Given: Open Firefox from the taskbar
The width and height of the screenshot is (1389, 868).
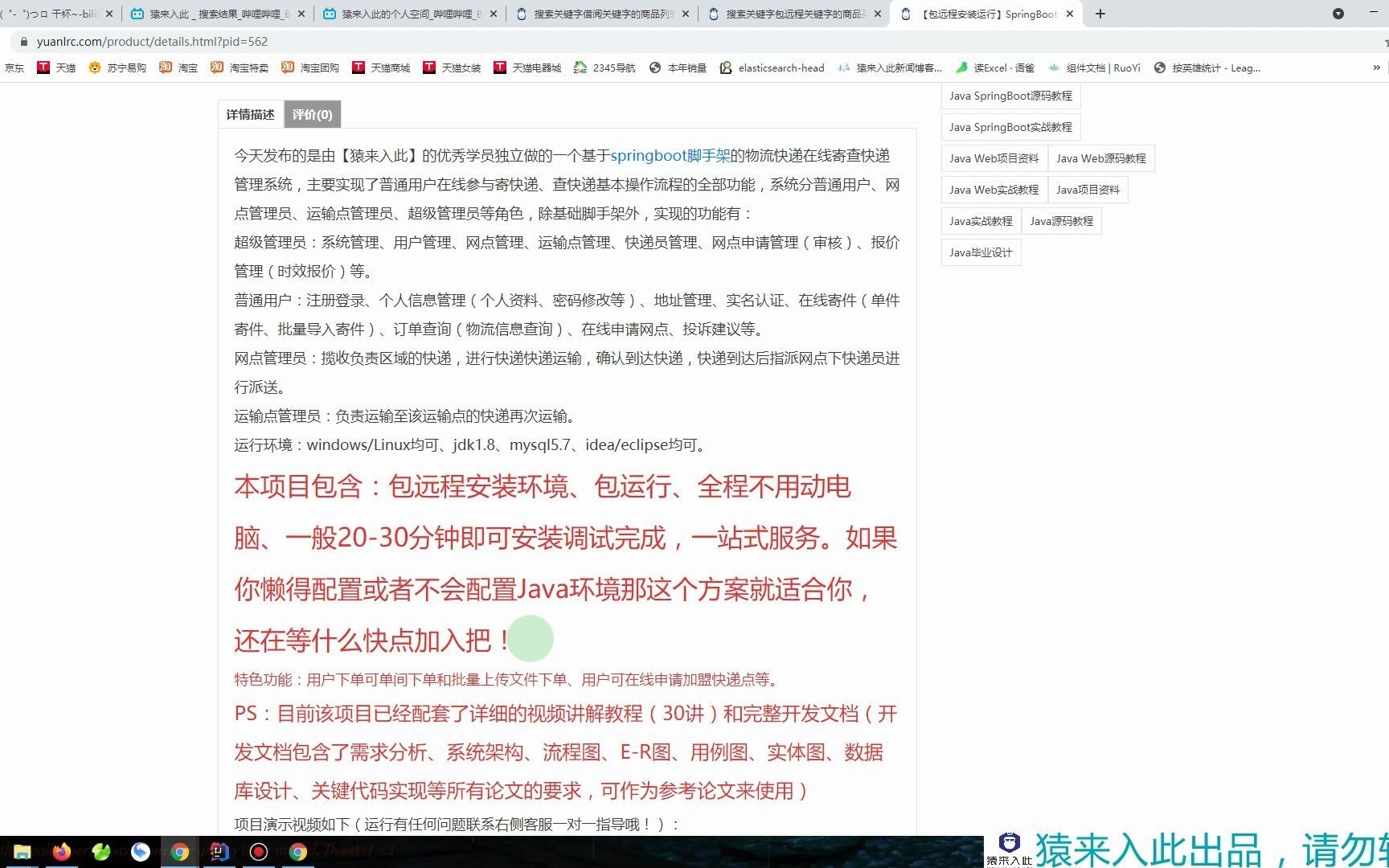Looking at the screenshot, I should click(x=61, y=853).
